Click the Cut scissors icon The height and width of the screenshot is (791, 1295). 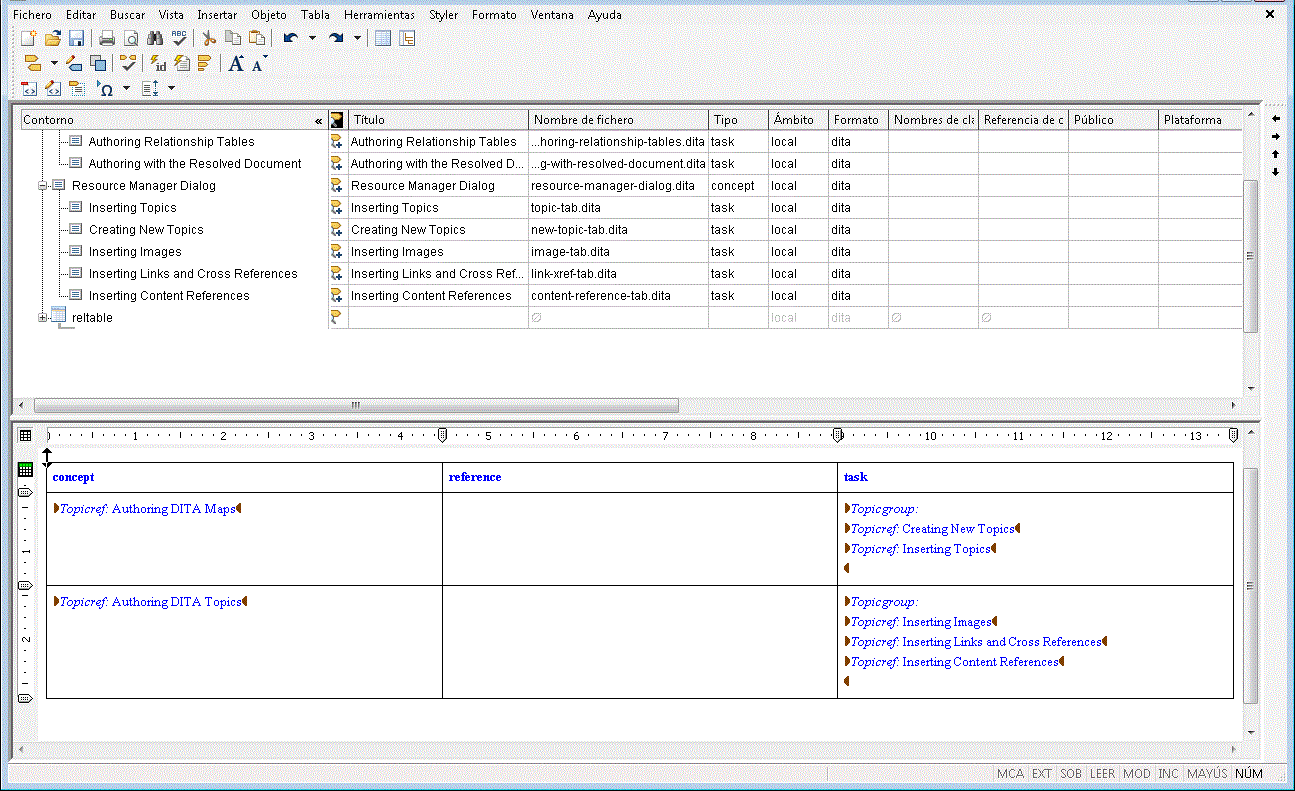coord(209,38)
